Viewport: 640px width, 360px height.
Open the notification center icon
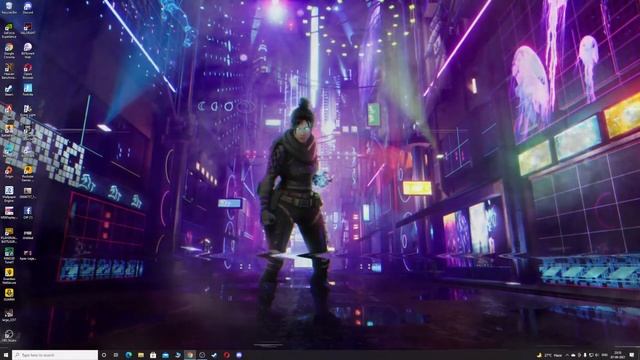pos(632,355)
